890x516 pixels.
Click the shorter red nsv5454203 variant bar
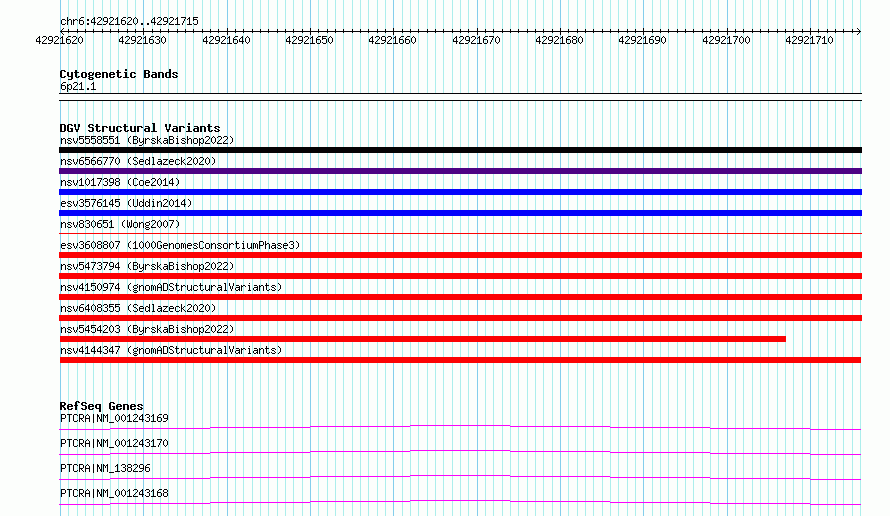point(422,339)
